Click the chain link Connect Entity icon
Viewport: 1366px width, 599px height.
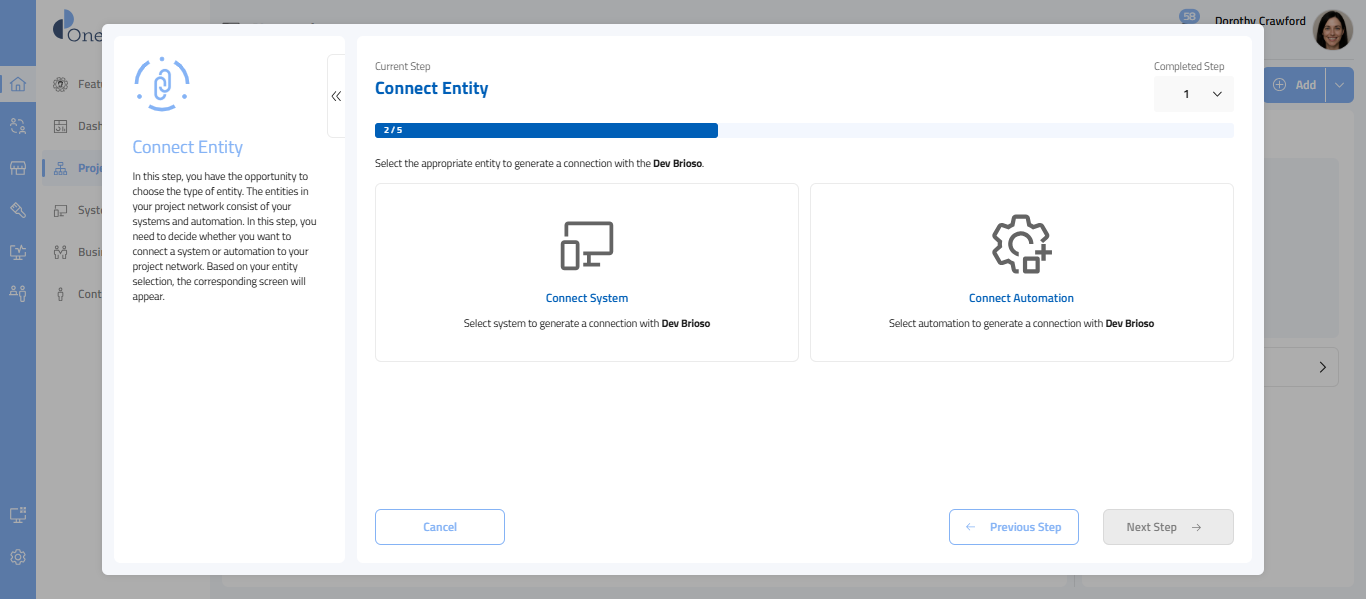162,85
